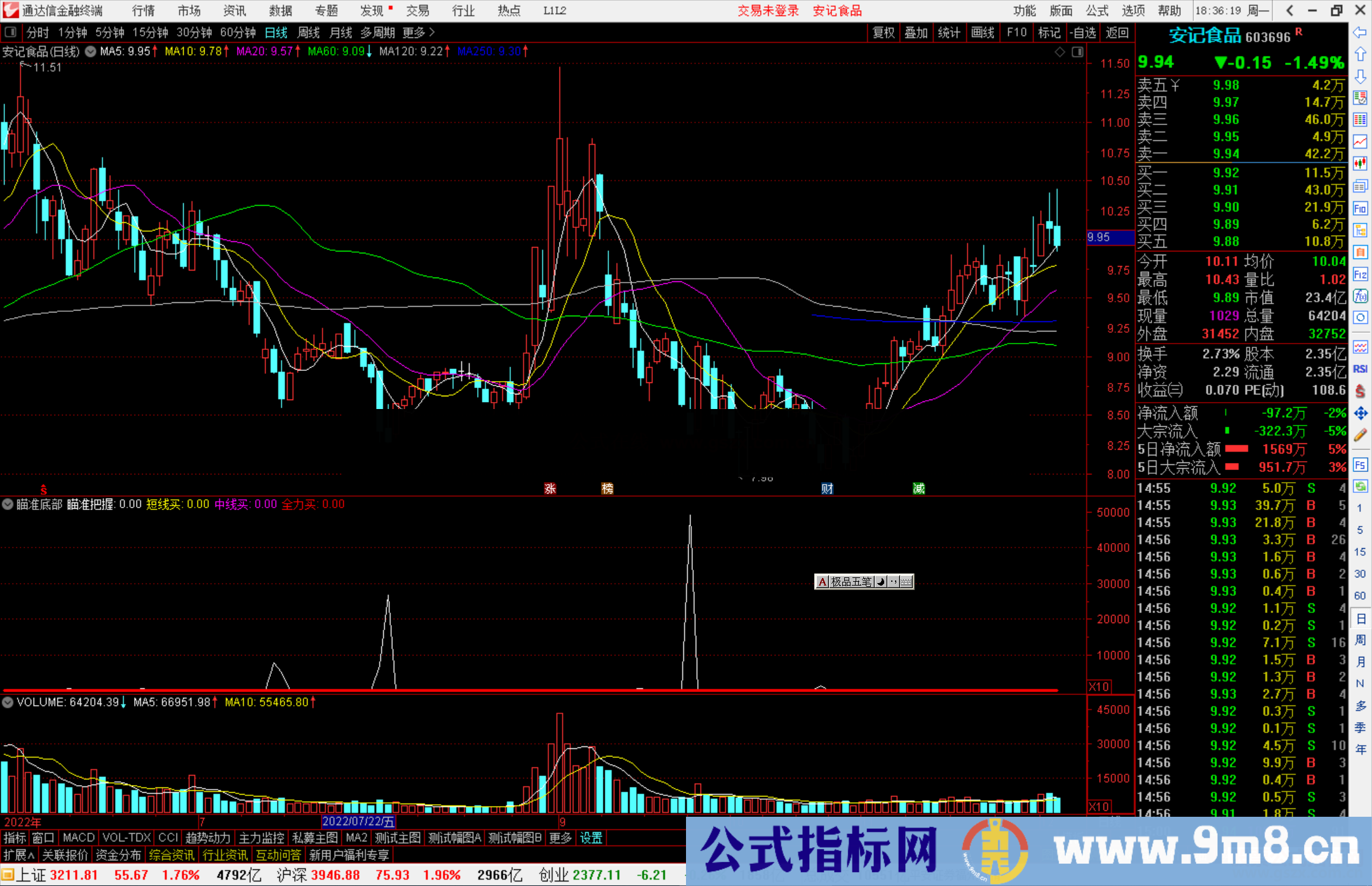This screenshot has width=1372, height=886.
Task: Open the f(x) formula sidebar icon
Action: pyautogui.click(x=1360, y=296)
